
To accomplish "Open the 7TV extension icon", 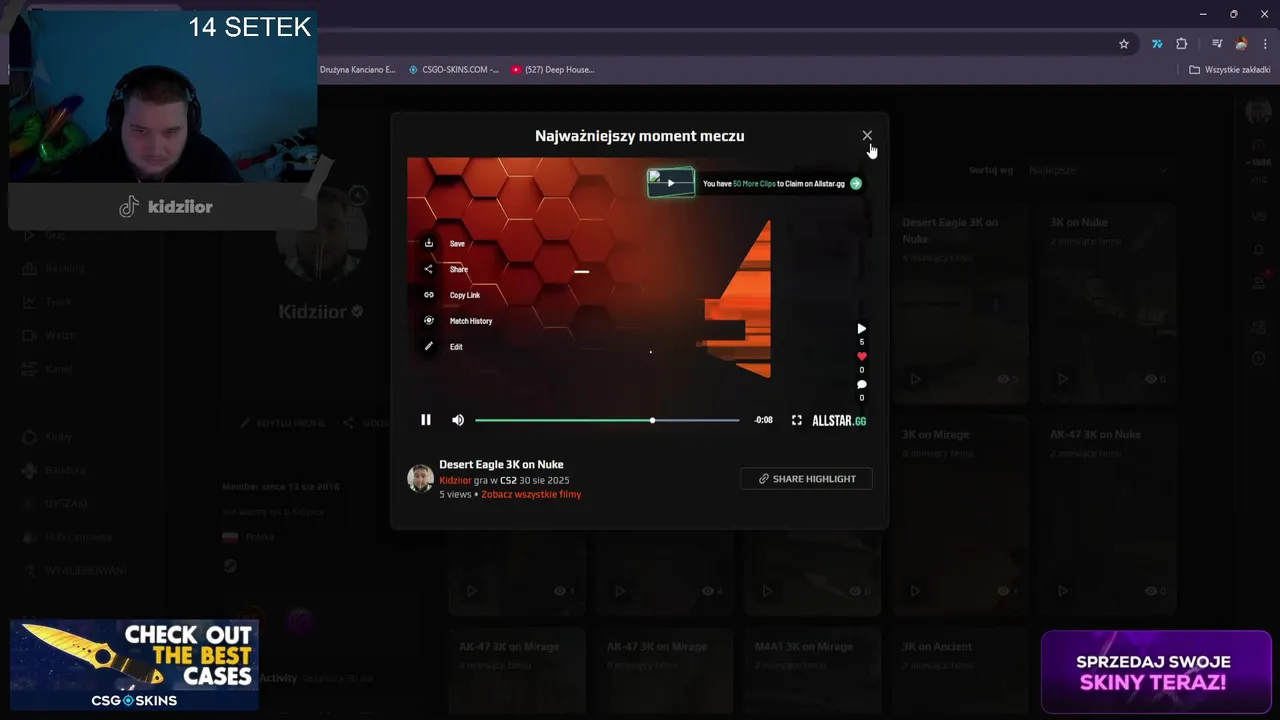I will (1157, 44).
